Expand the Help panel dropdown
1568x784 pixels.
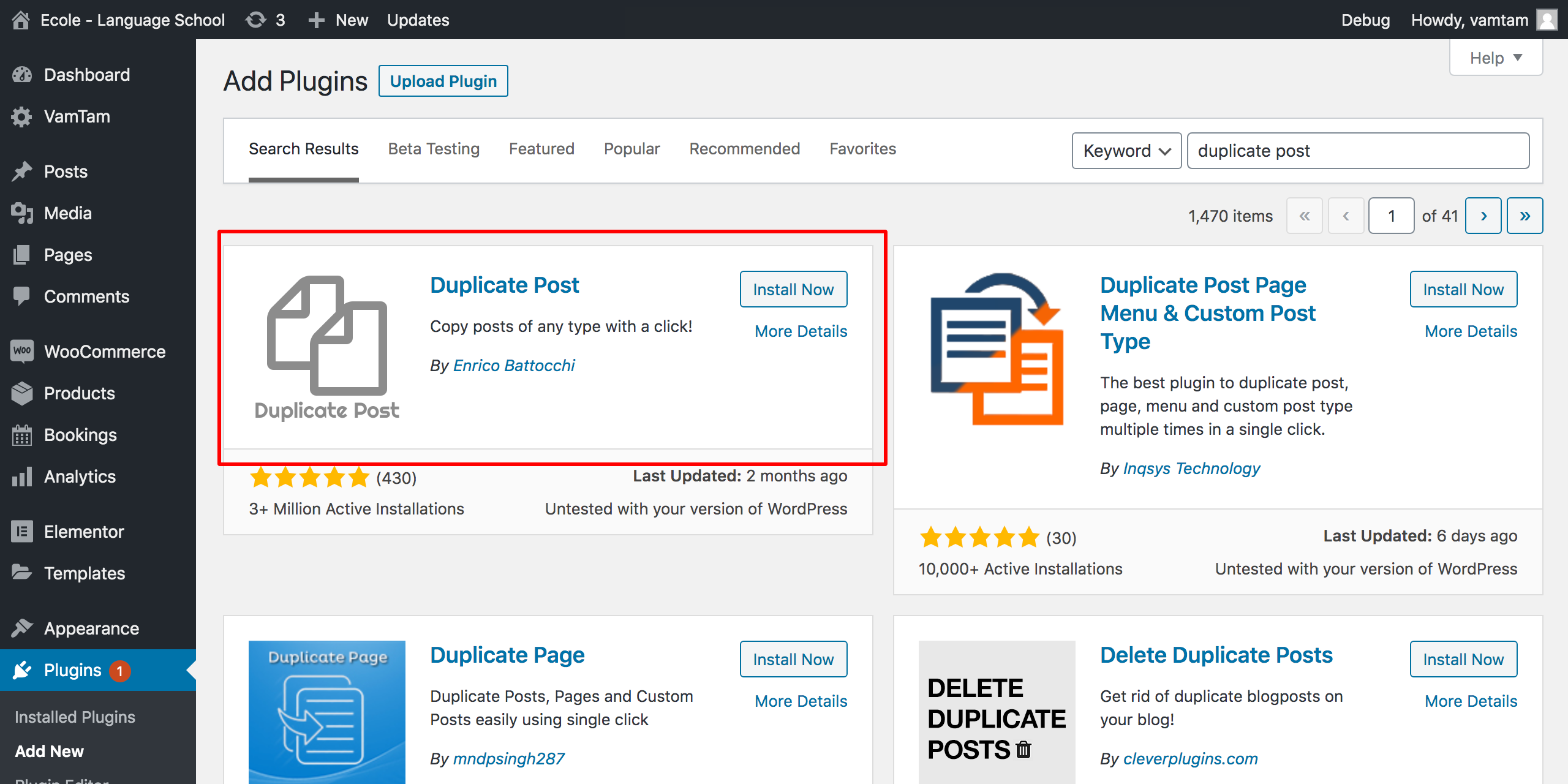[1495, 58]
